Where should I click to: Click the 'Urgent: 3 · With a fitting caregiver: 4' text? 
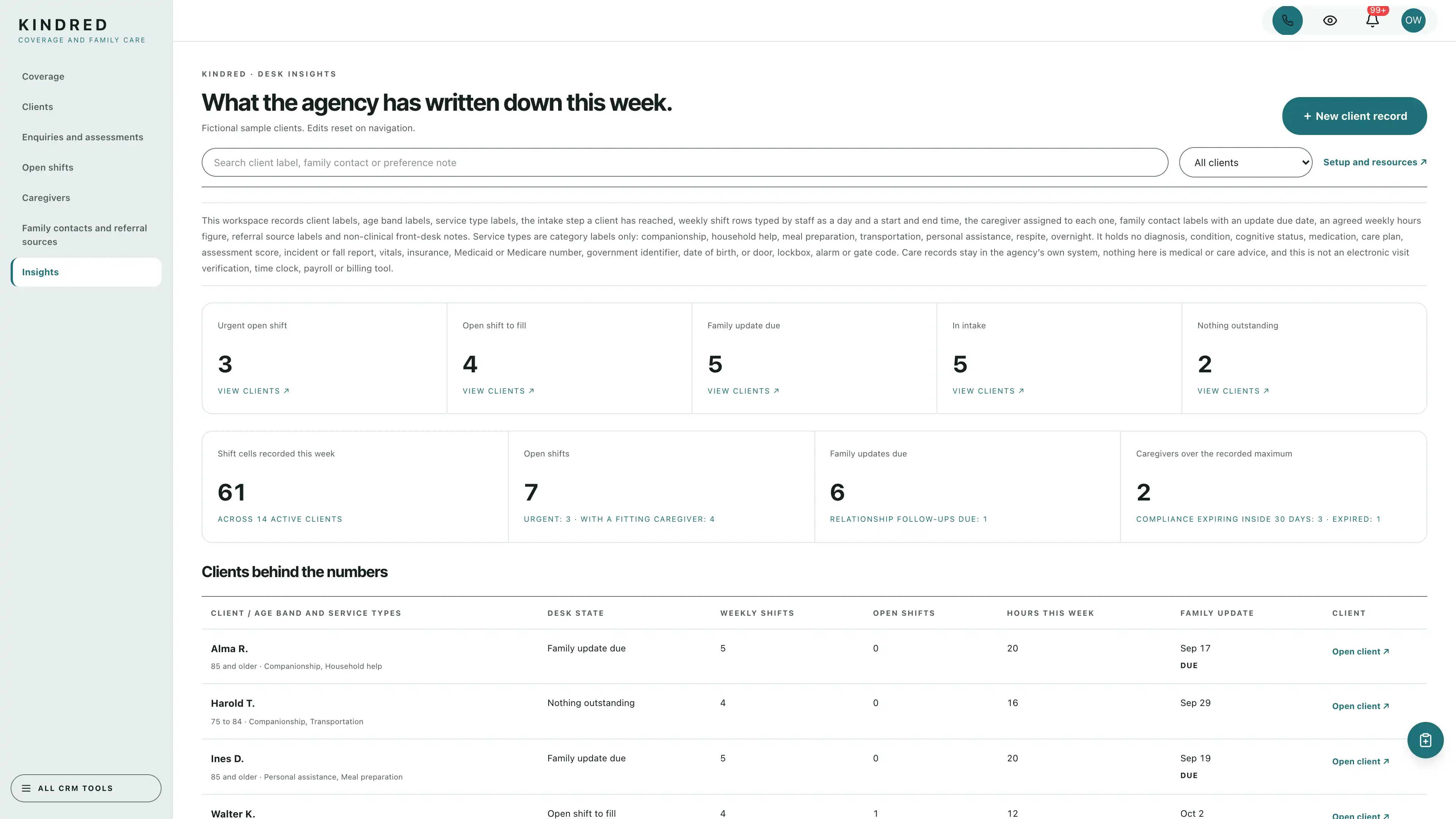(x=619, y=519)
